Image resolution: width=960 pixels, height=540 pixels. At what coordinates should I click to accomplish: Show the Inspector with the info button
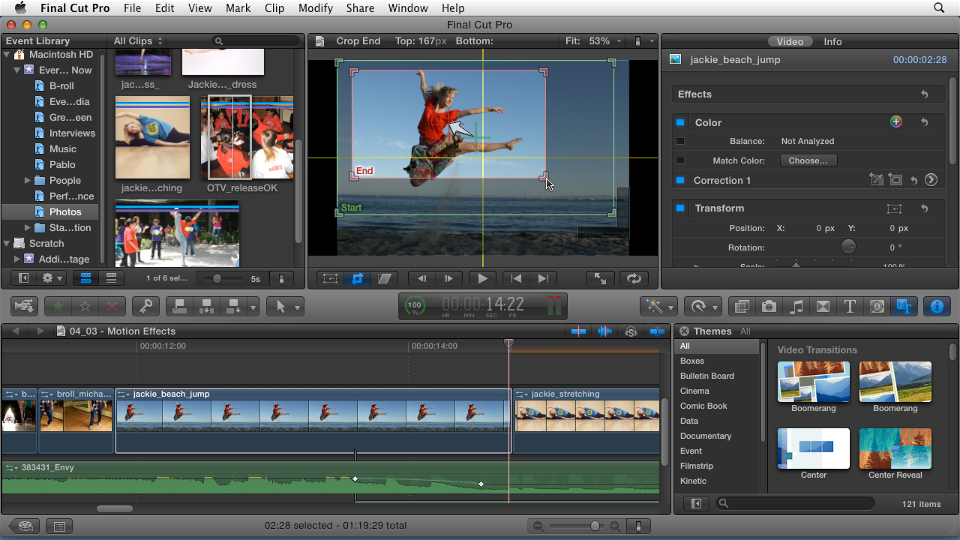point(936,306)
